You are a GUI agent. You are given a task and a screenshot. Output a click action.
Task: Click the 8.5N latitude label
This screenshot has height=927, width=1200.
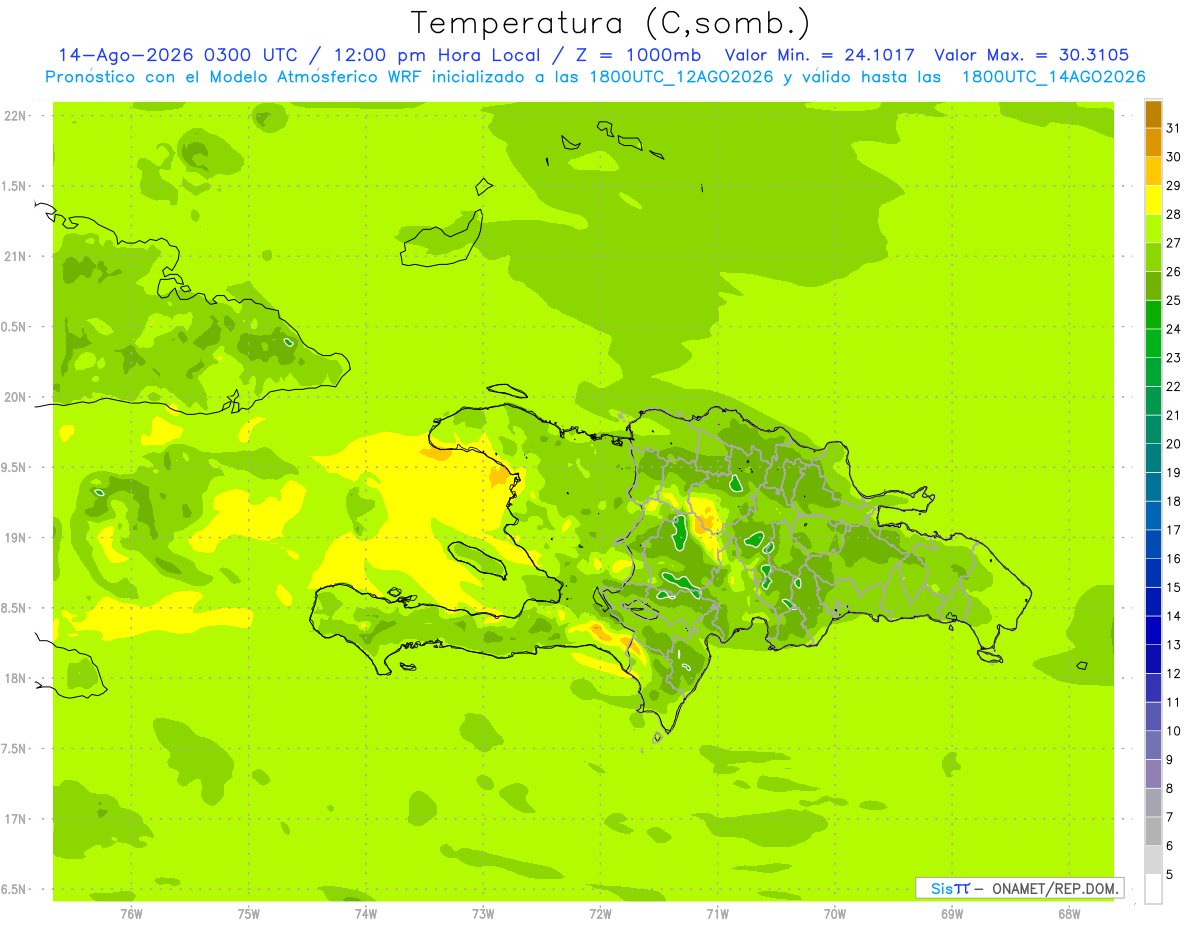pos(14,608)
